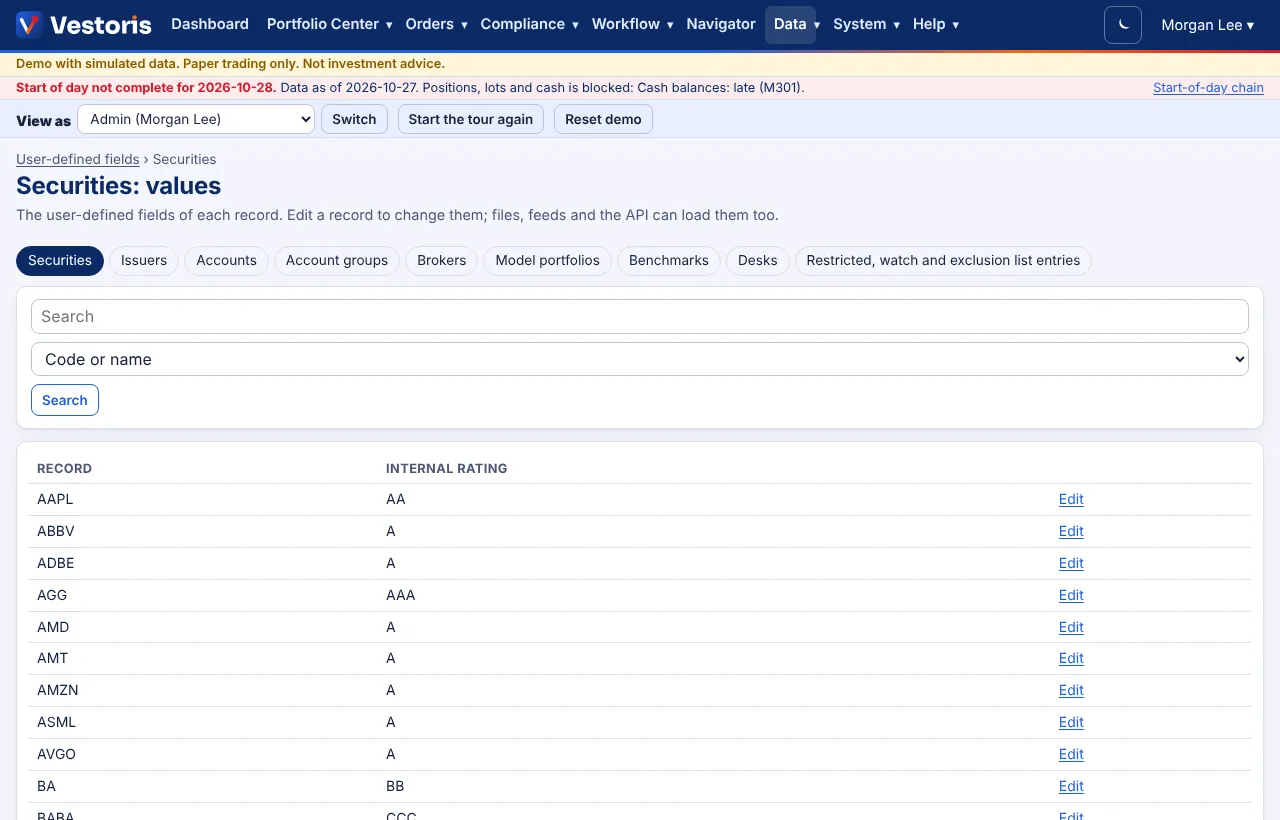The width and height of the screenshot is (1280, 820).
Task: Click the Reset demo button
Action: (x=603, y=119)
